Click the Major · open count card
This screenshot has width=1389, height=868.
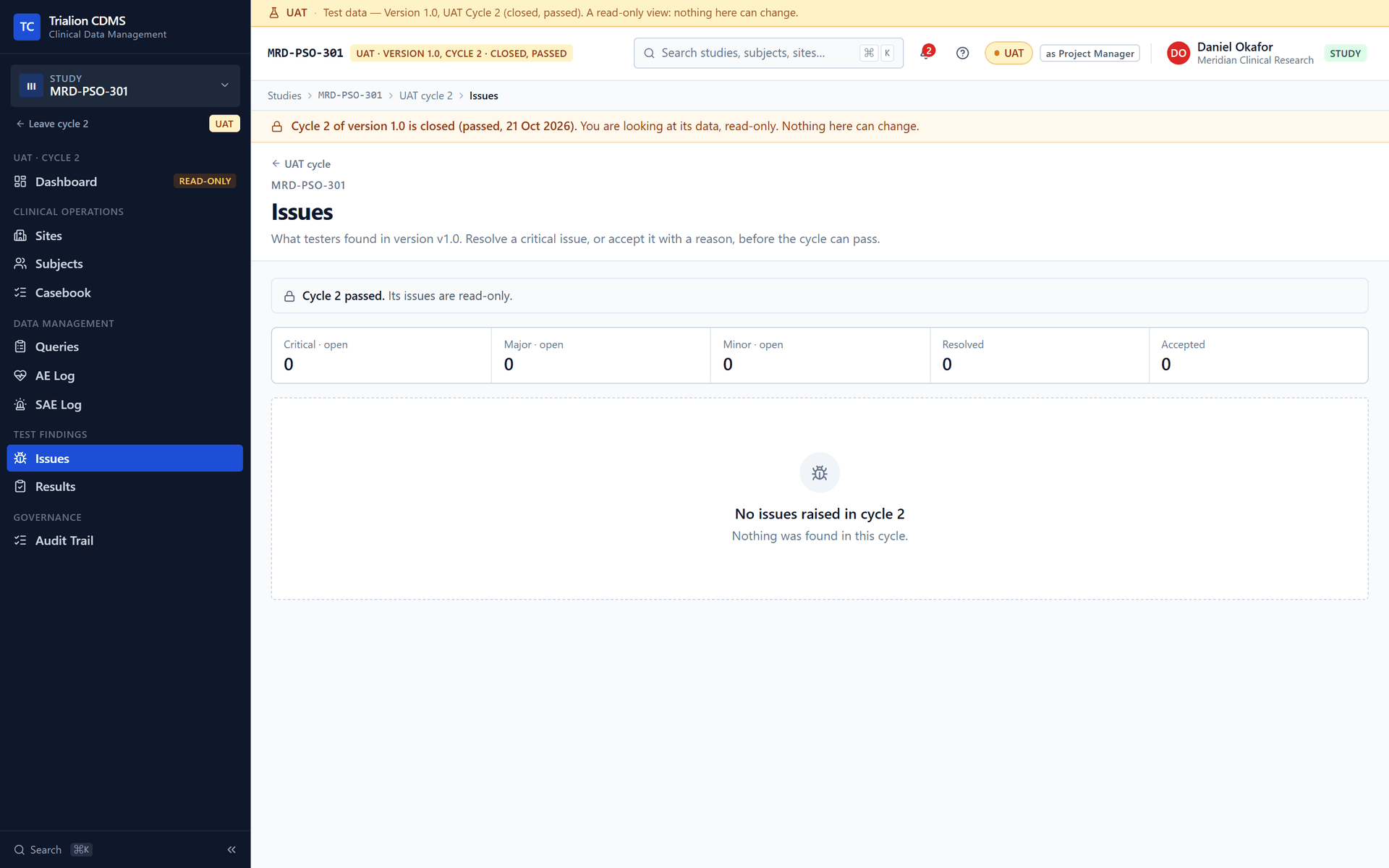601,355
